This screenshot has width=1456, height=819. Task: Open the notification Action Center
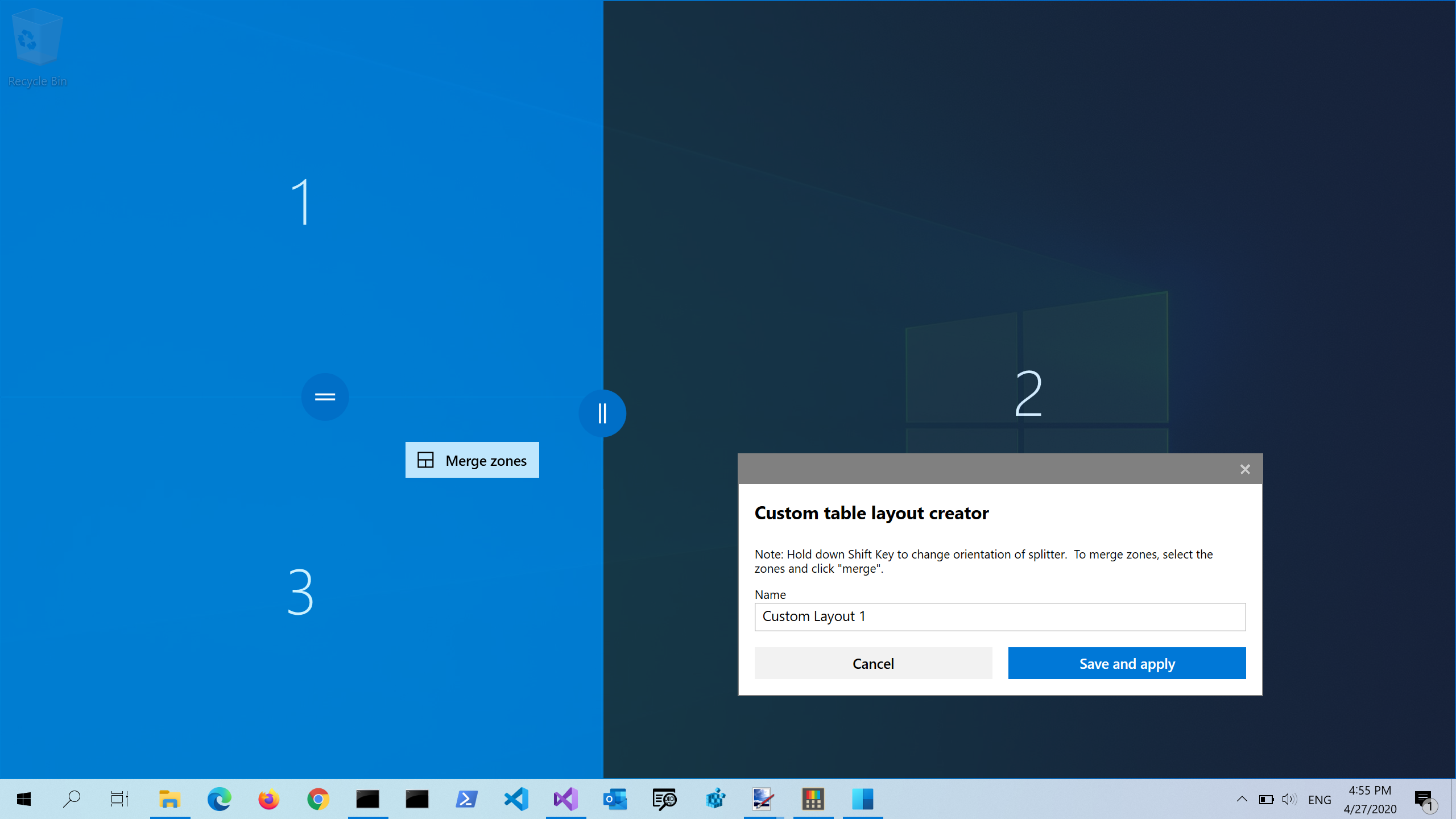point(1424,800)
